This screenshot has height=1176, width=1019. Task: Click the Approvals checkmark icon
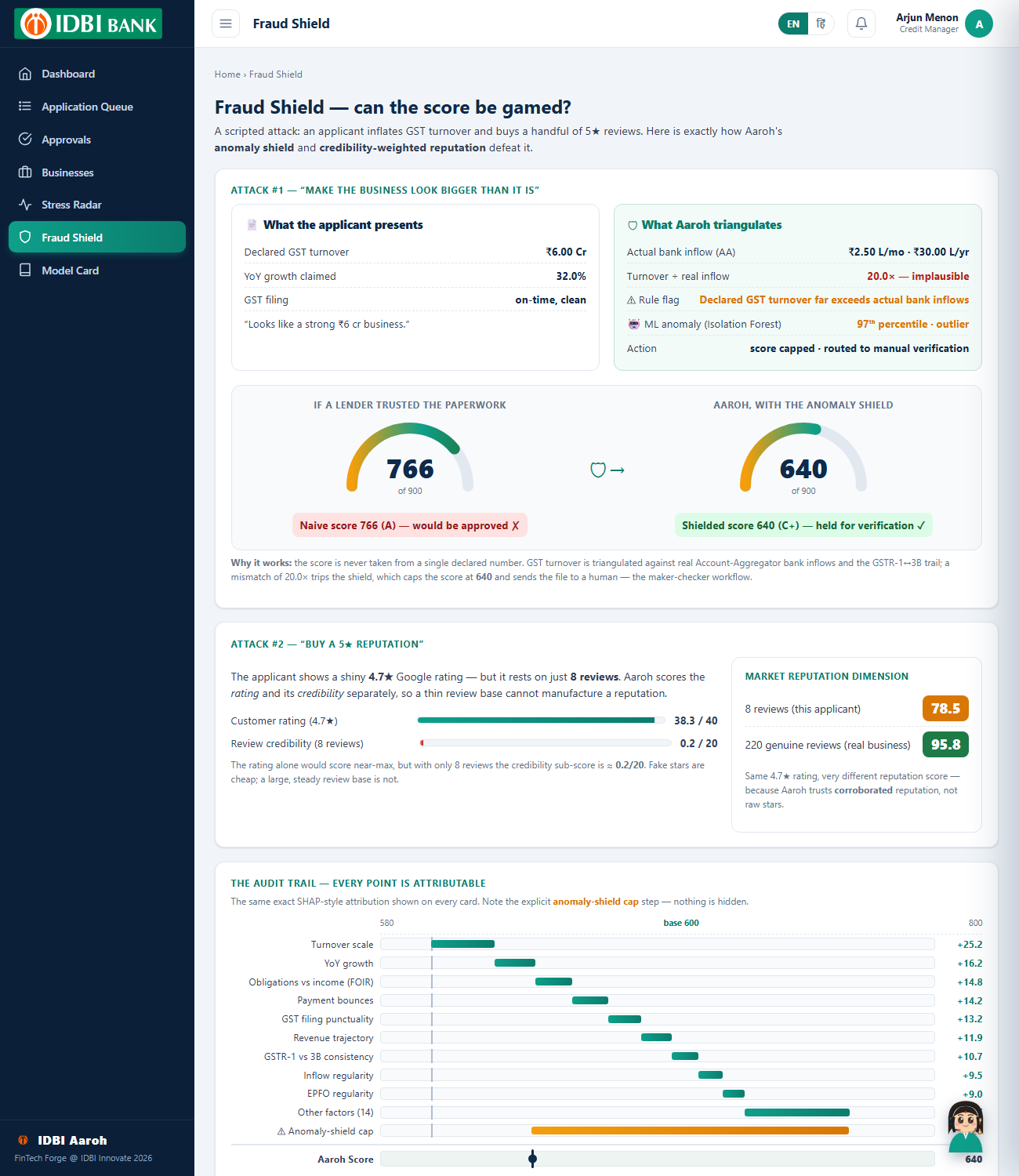pos(25,140)
